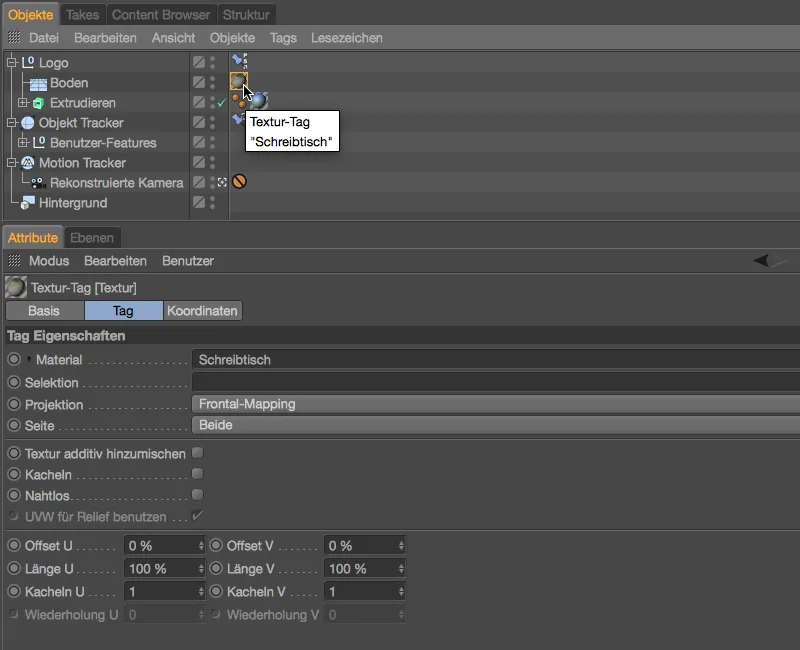Collapse the Objekt Tracker hierarchy
This screenshot has width=800, height=650.
pyautogui.click(x=11, y=123)
